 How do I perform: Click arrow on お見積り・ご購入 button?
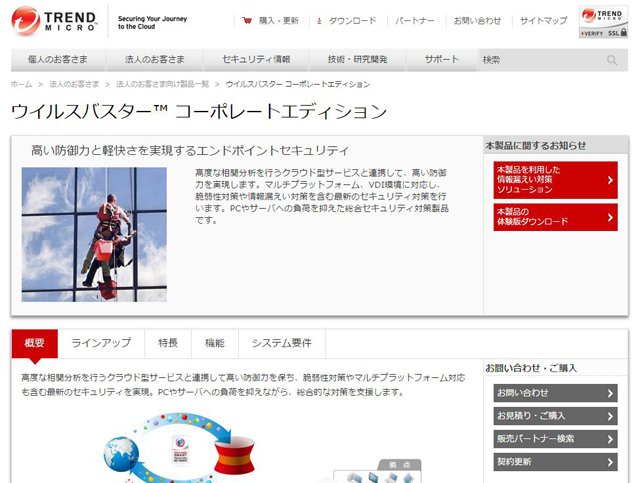point(610,416)
